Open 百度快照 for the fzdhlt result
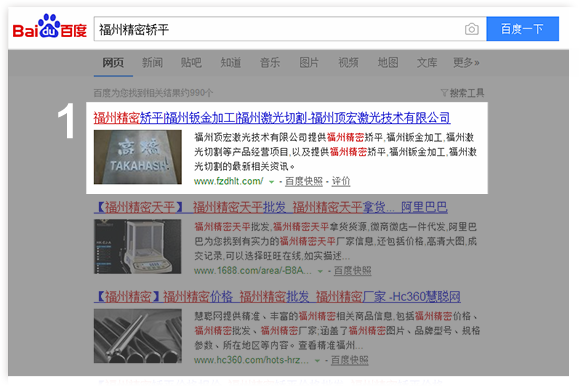The image size is (579, 386). pos(304,181)
